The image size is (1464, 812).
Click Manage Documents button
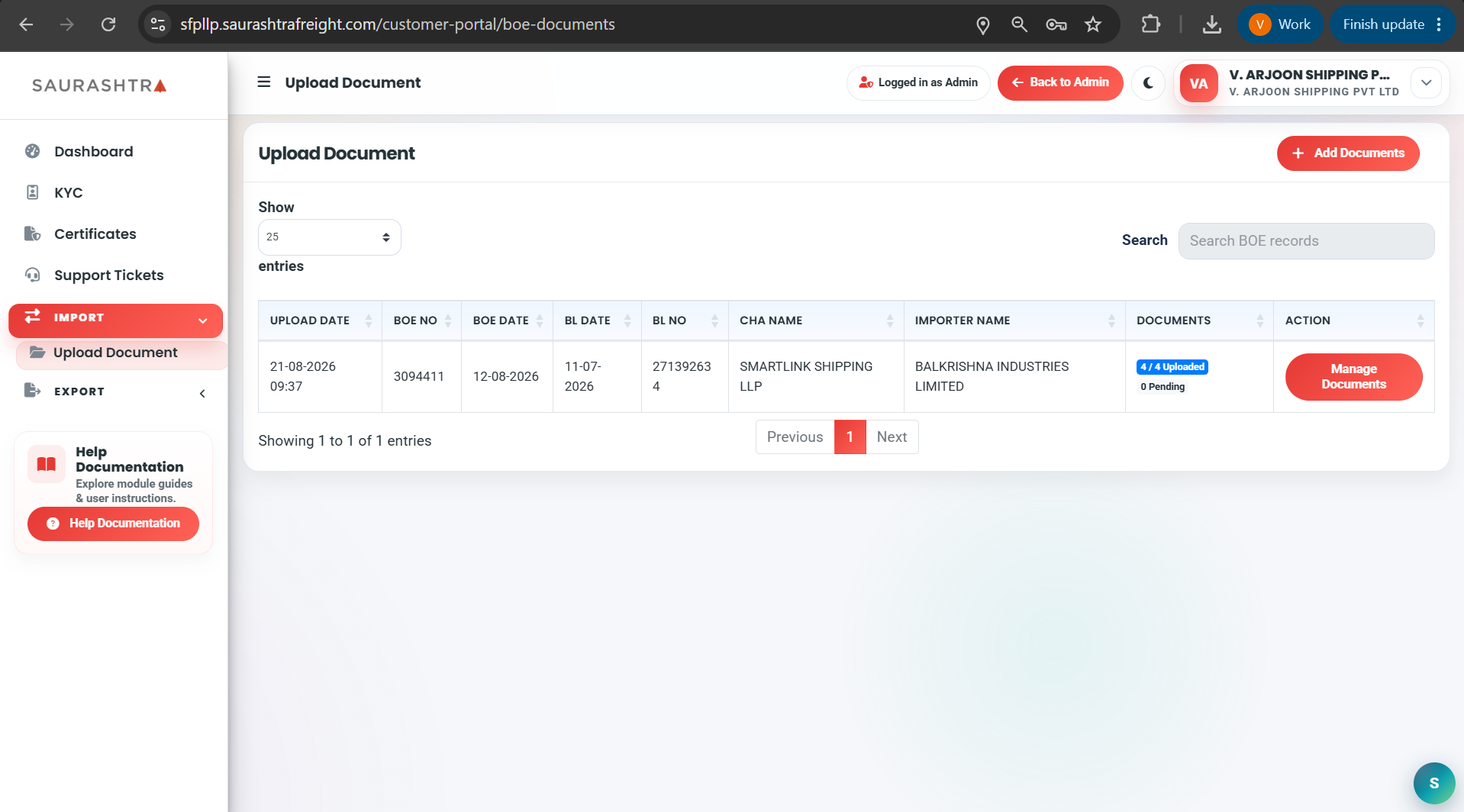(x=1353, y=377)
